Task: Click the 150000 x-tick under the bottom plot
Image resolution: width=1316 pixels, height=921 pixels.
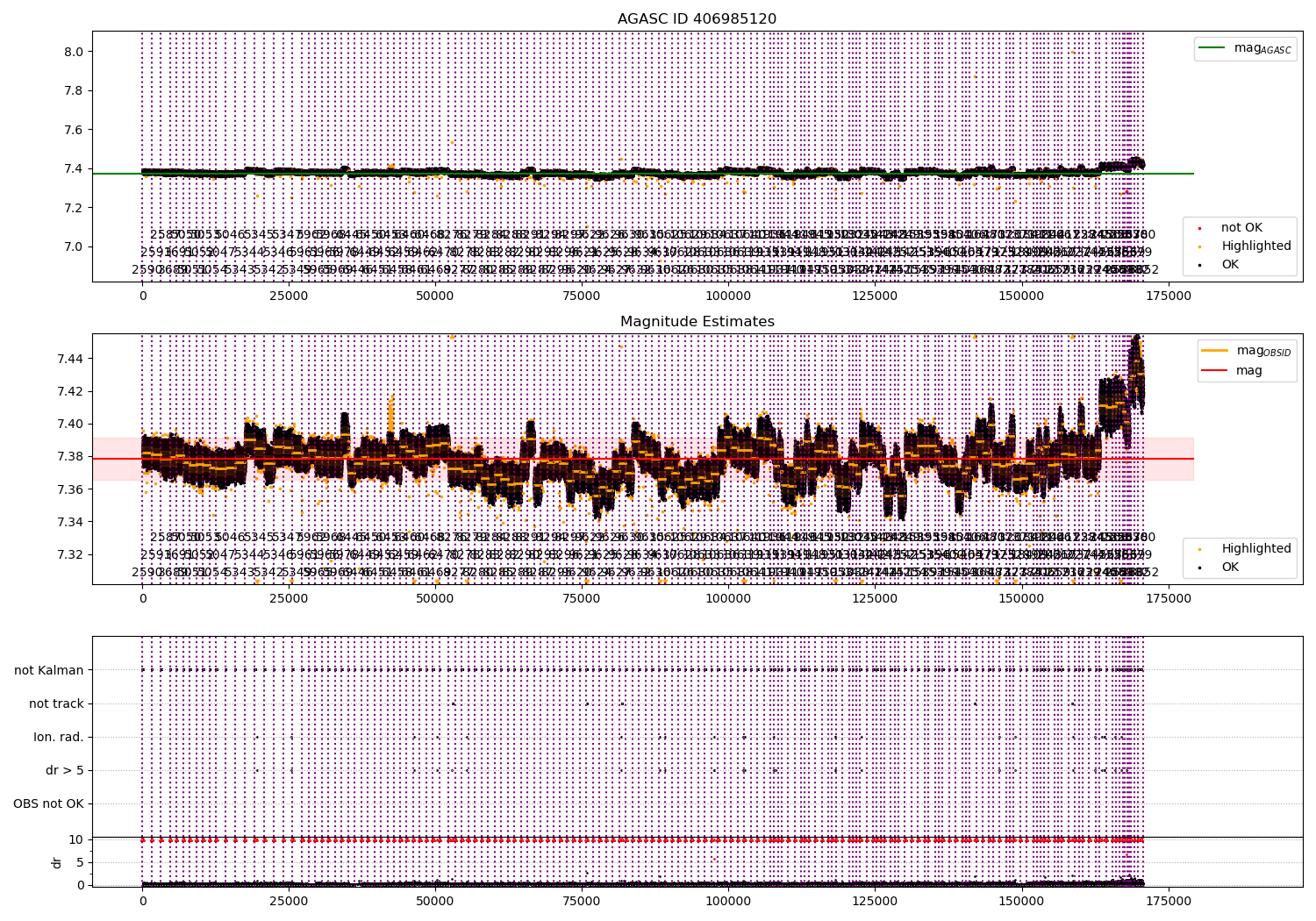Action: (1021, 901)
